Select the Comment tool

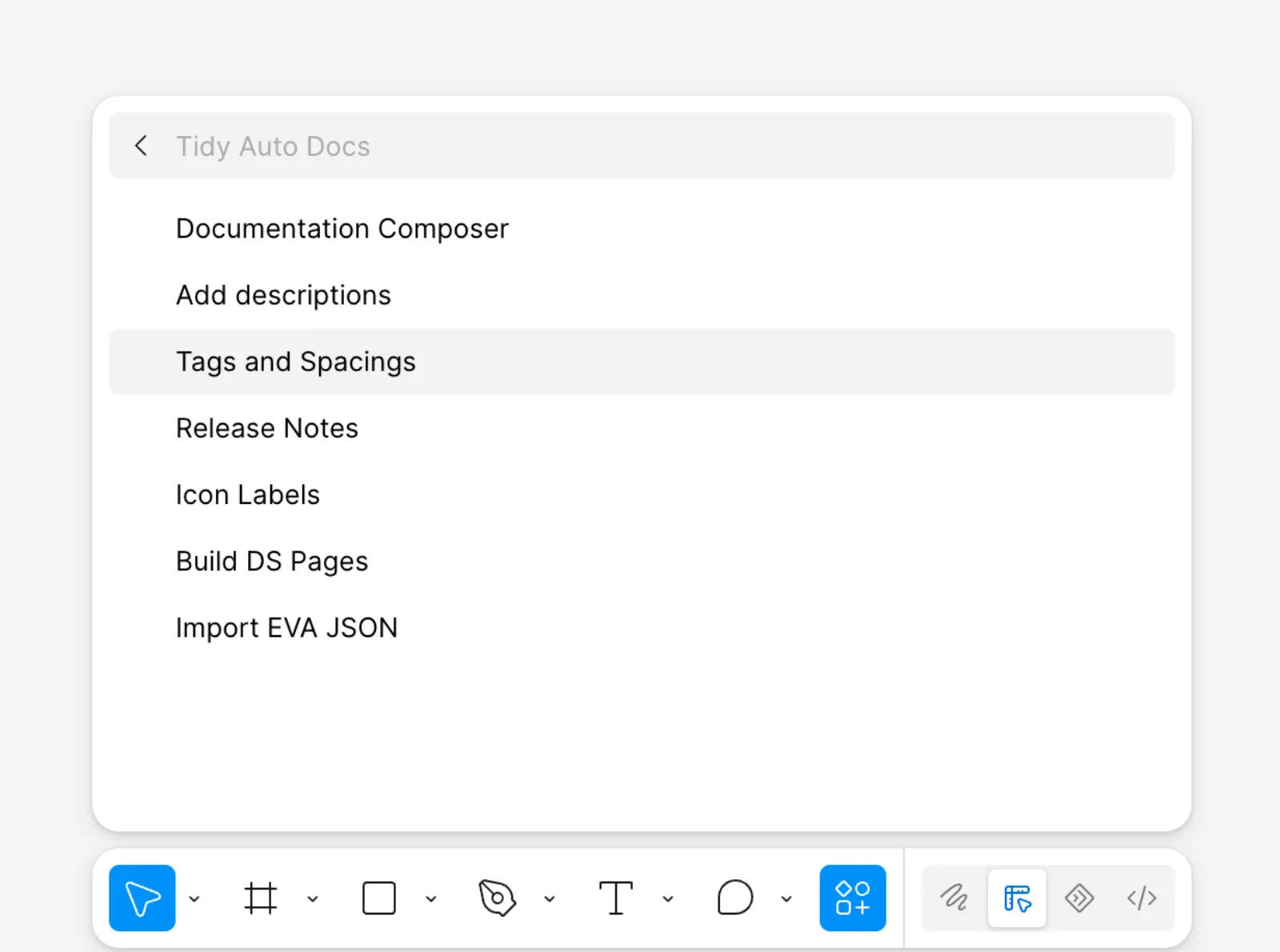point(734,898)
